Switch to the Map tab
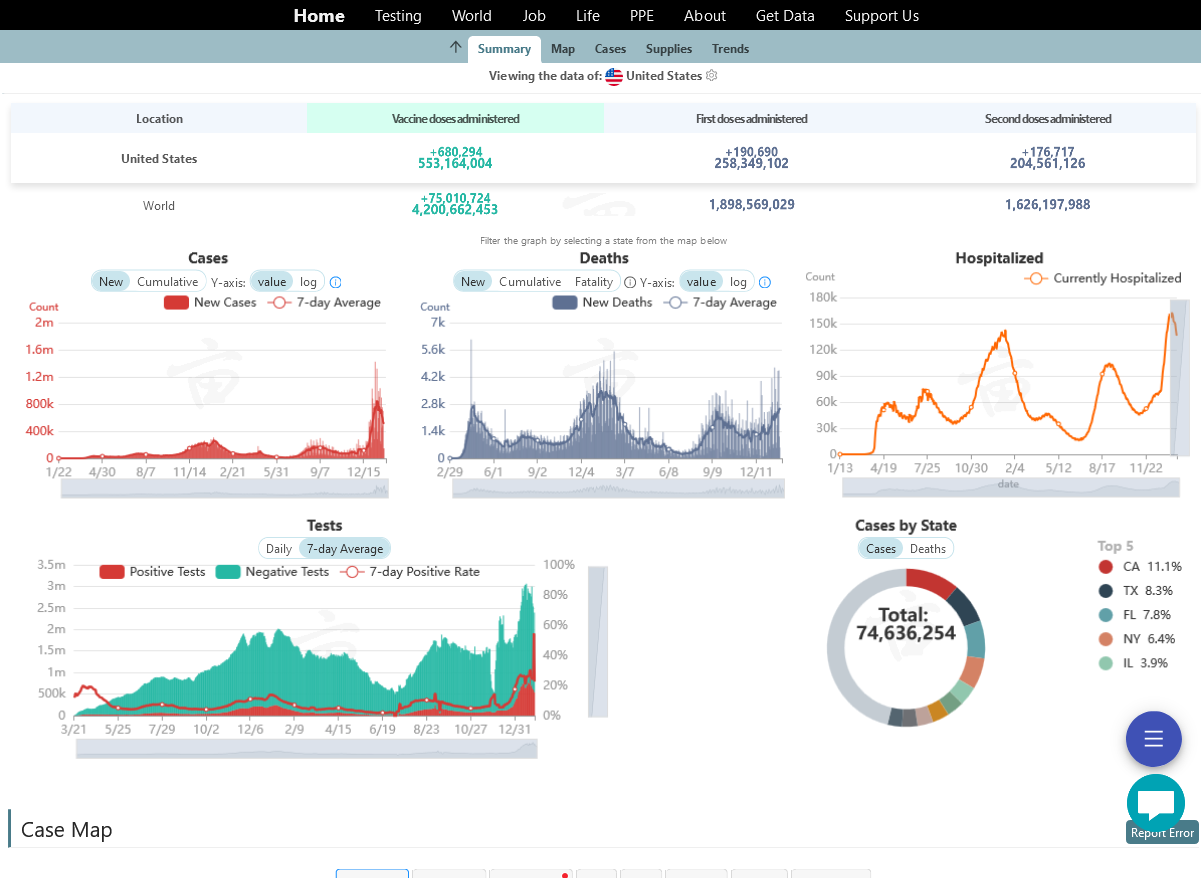 coord(563,49)
